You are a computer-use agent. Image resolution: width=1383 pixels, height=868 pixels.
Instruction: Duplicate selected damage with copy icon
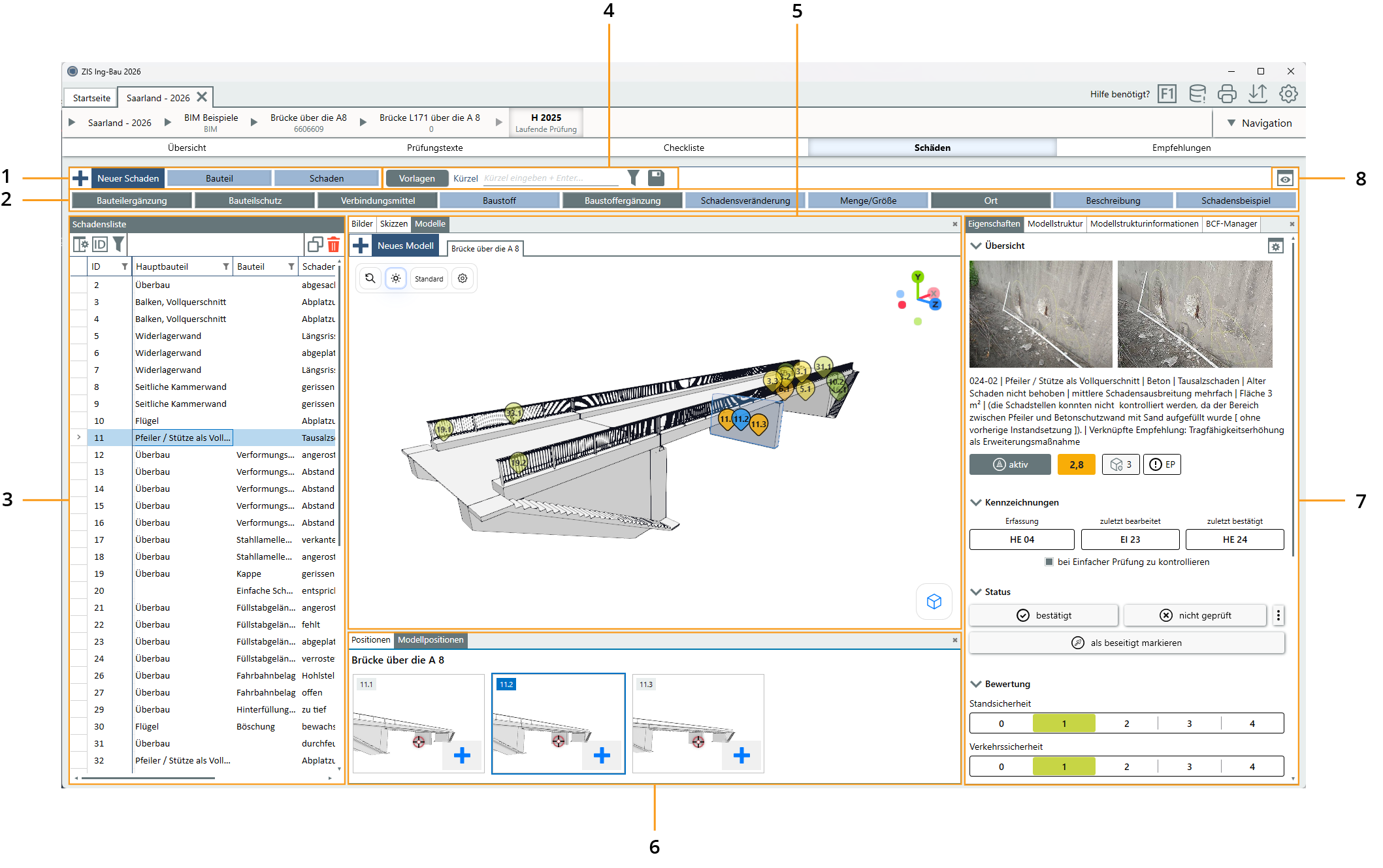pos(315,244)
